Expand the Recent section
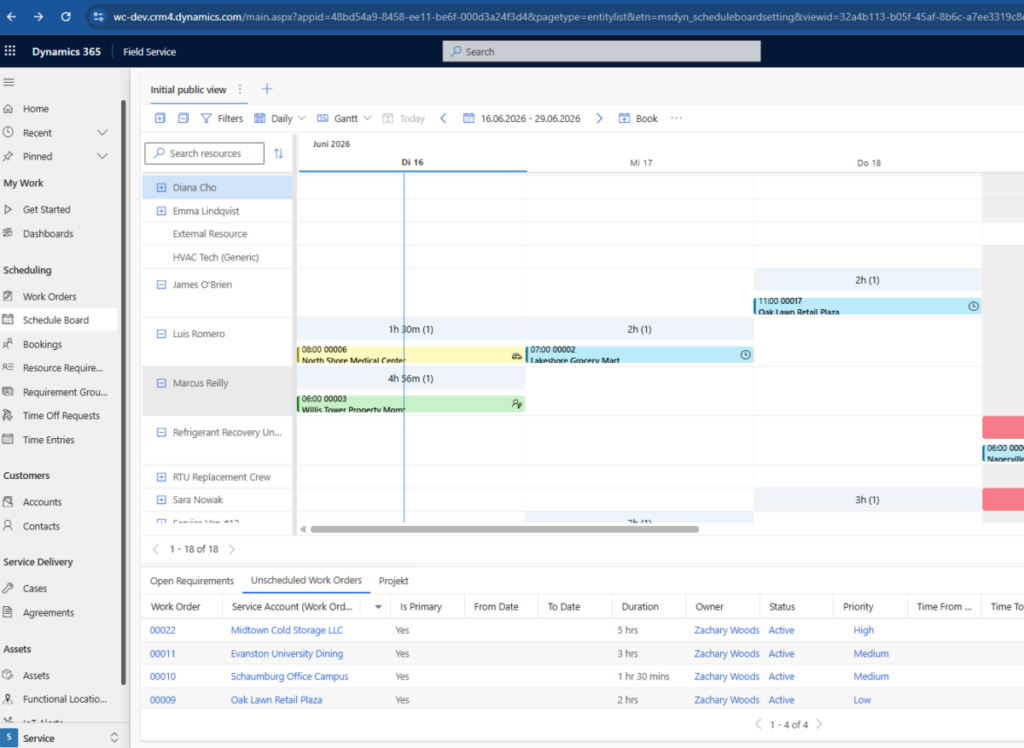1024x748 pixels. tap(102, 133)
